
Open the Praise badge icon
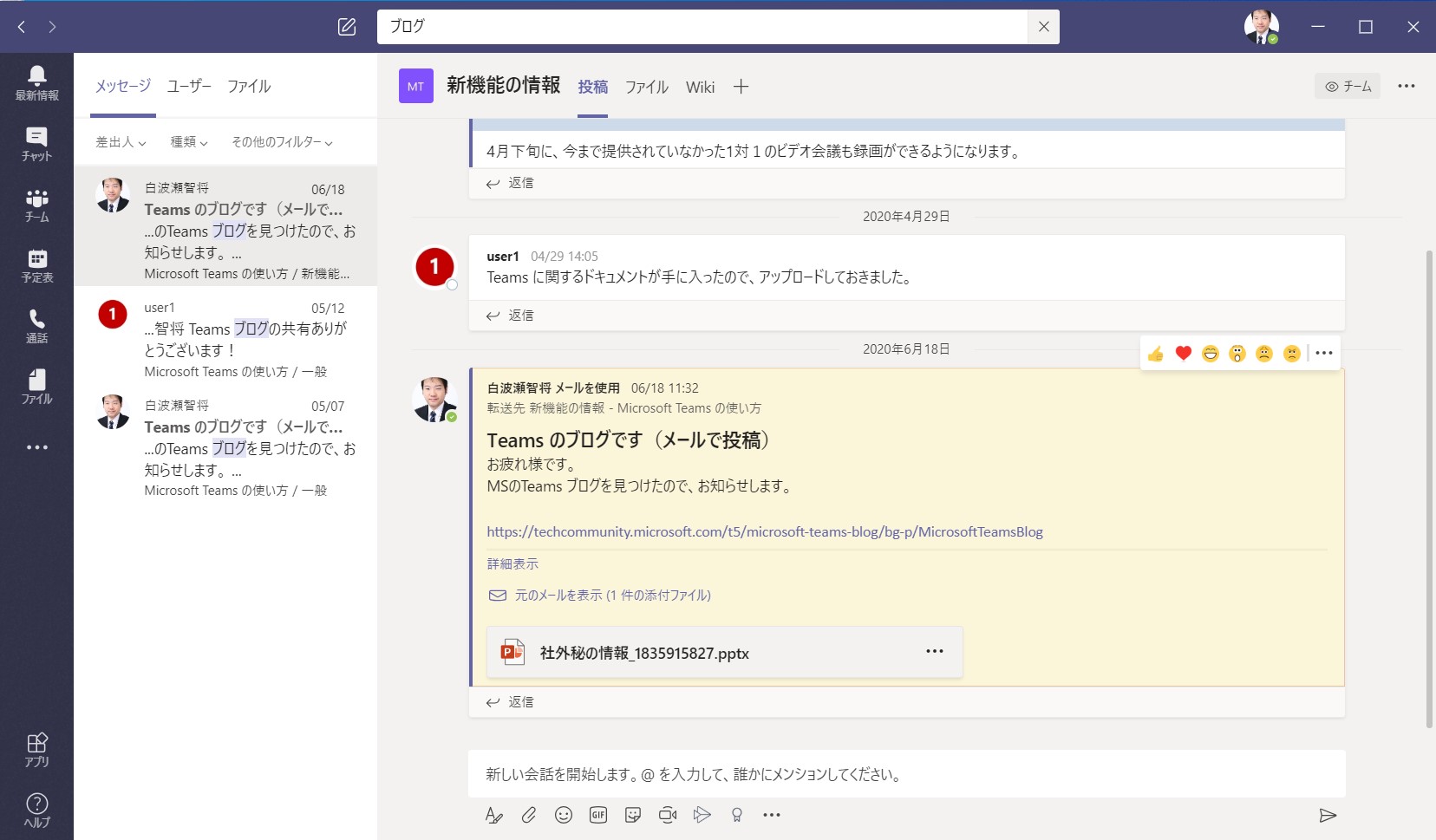pyautogui.click(x=737, y=815)
